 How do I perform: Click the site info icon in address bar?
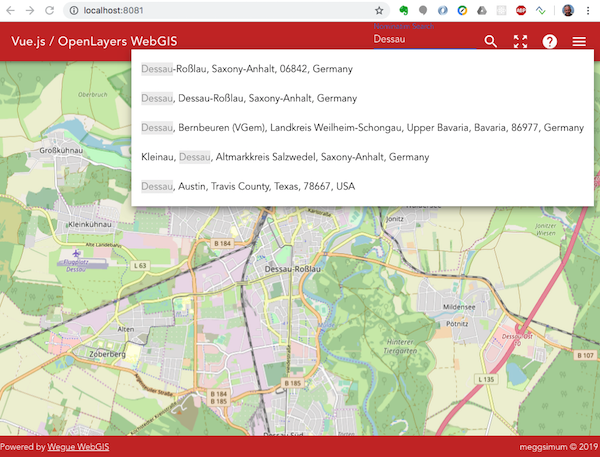coord(73,10)
